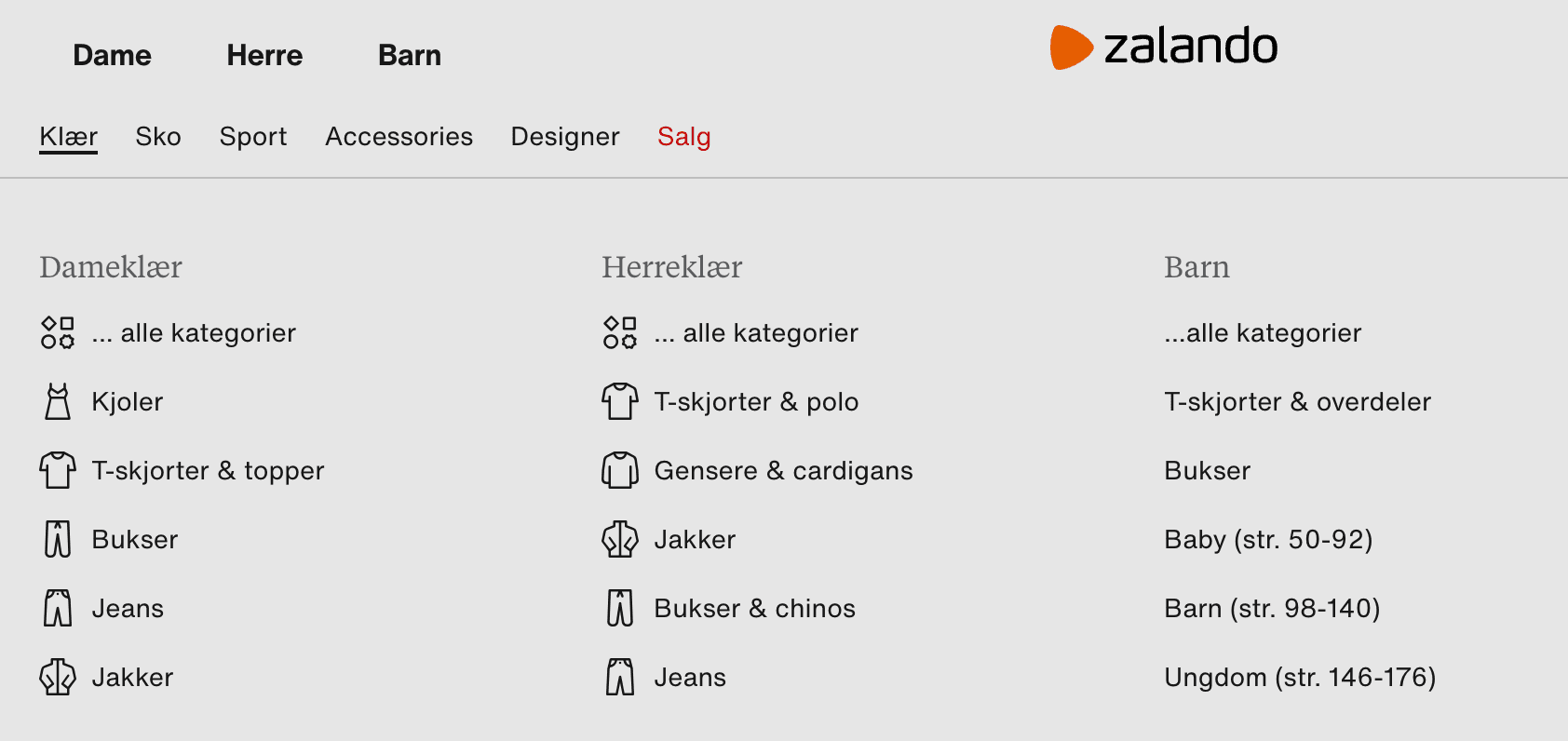1568x741 pixels.
Task: Click the grid icon beside Herreklær alle kategorier
Action: [618, 332]
